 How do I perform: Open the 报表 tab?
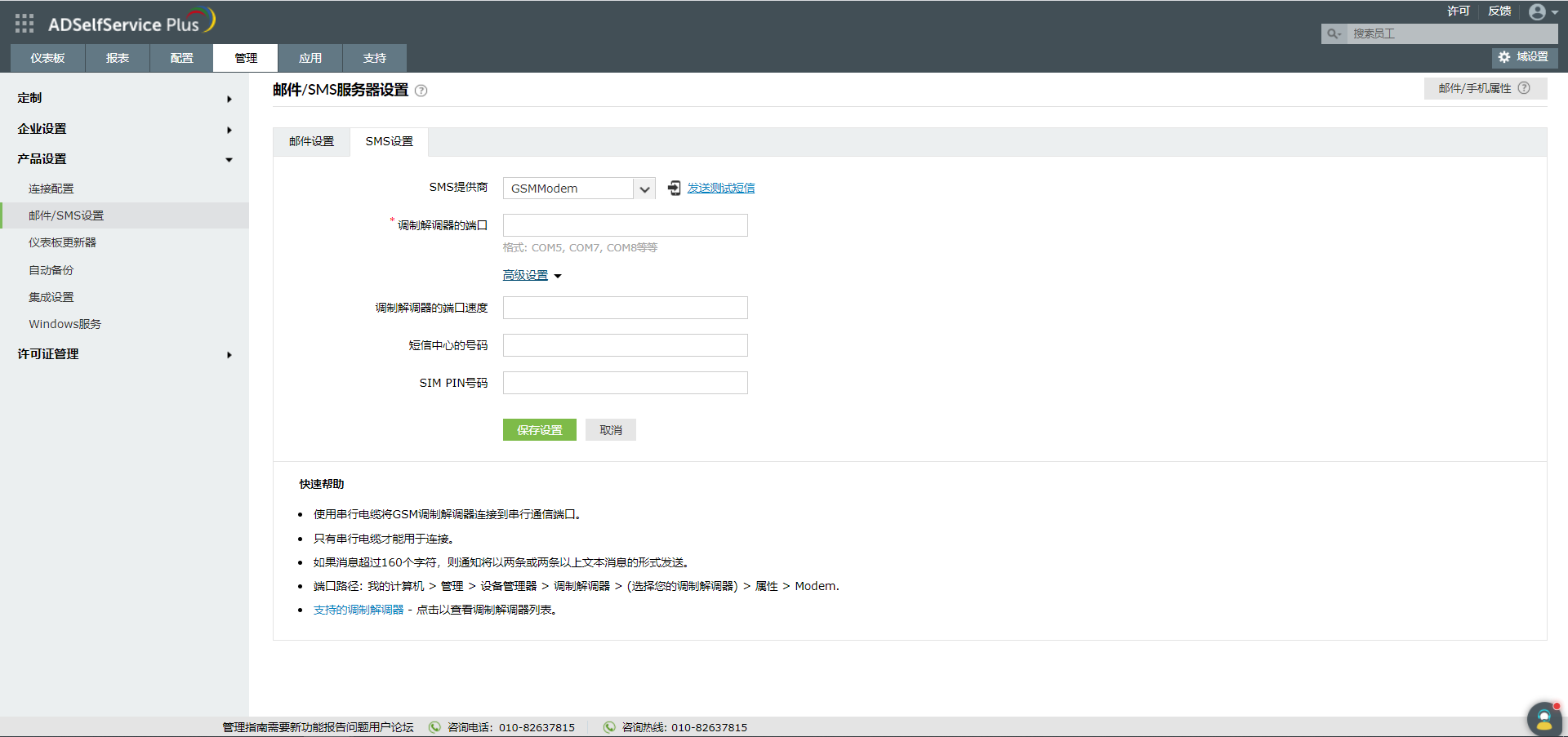(x=118, y=58)
